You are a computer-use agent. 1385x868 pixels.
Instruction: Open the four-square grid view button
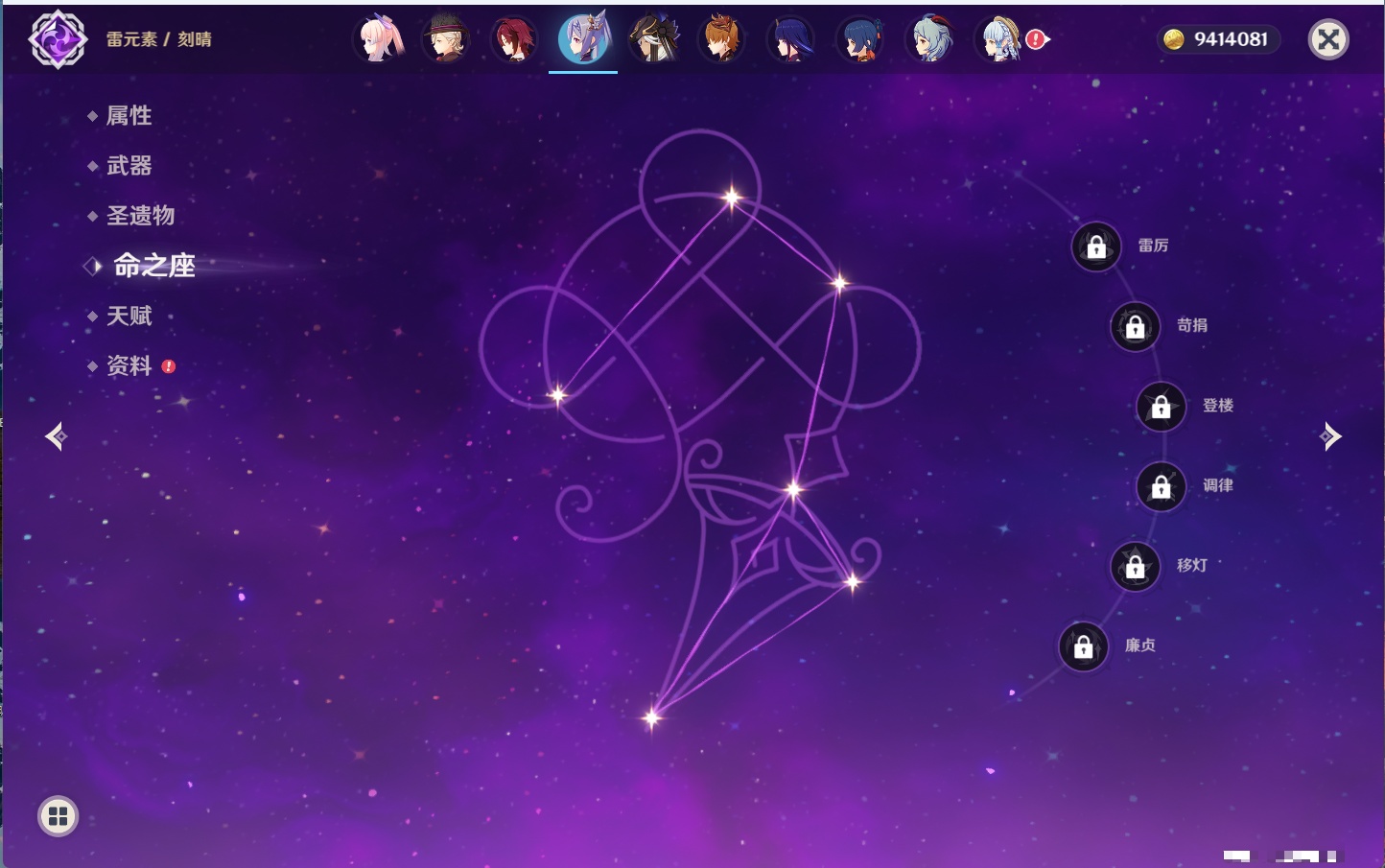tap(58, 816)
